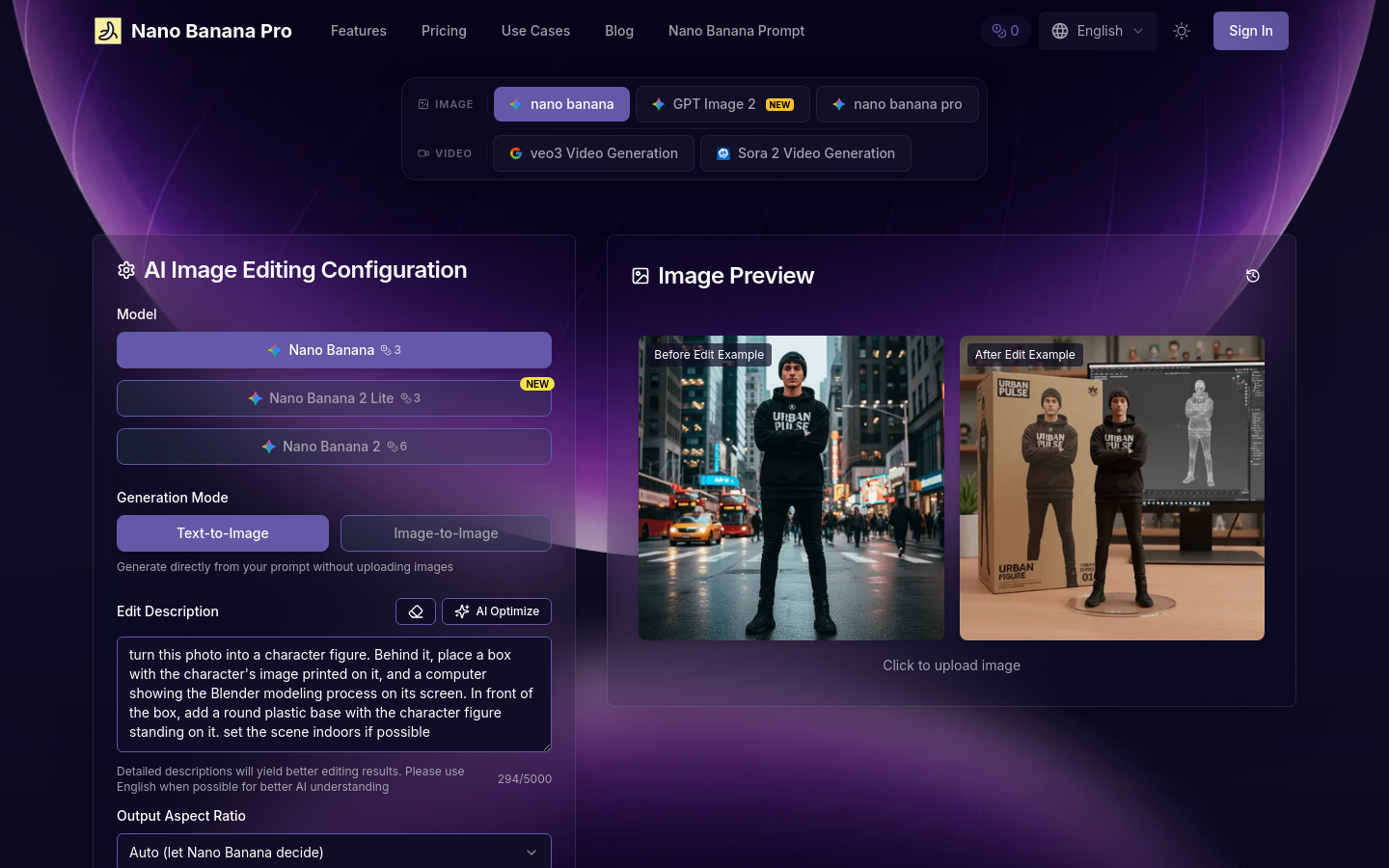Open the Output Aspect Ratio dropdown
The image size is (1389, 868).
point(334,853)
